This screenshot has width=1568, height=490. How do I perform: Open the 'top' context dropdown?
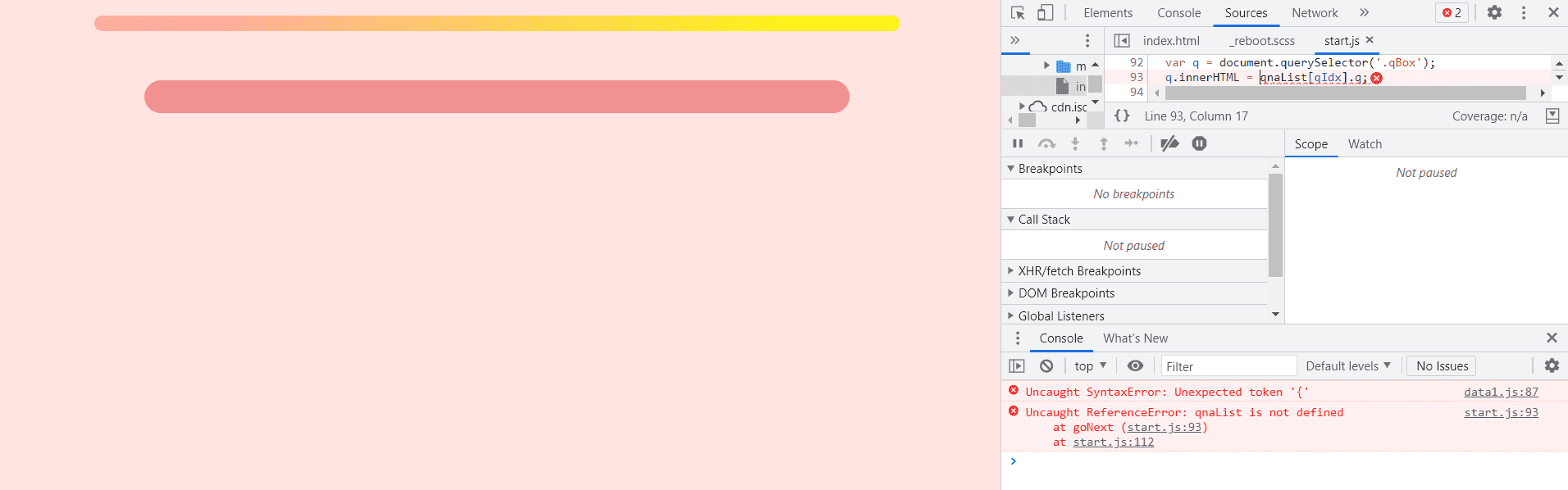1091,366
